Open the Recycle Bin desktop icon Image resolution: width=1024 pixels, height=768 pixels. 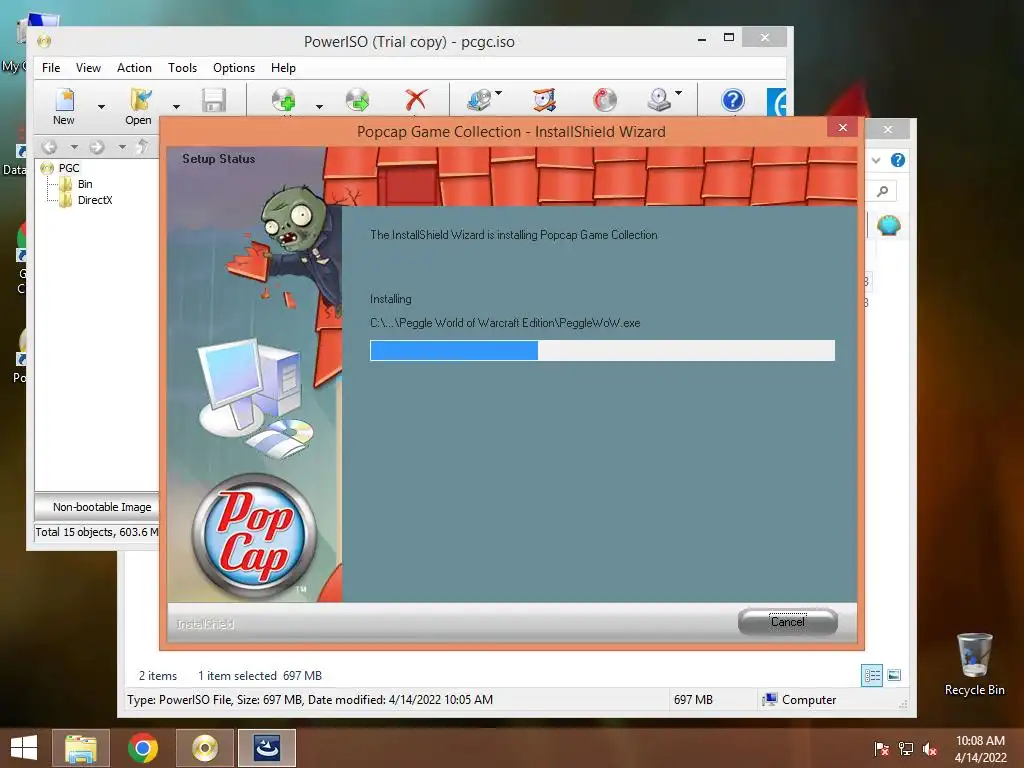click(974, 664)
